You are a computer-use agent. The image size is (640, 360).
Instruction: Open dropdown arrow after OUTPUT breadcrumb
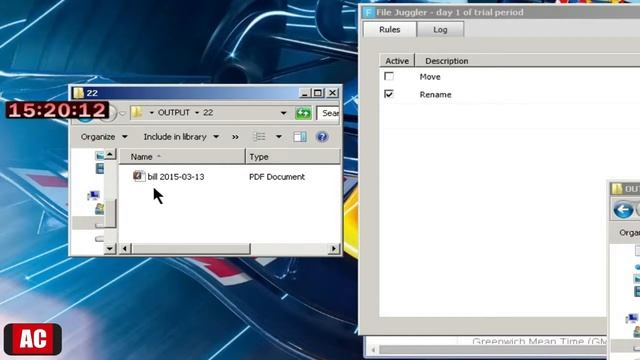click(197, 113)
